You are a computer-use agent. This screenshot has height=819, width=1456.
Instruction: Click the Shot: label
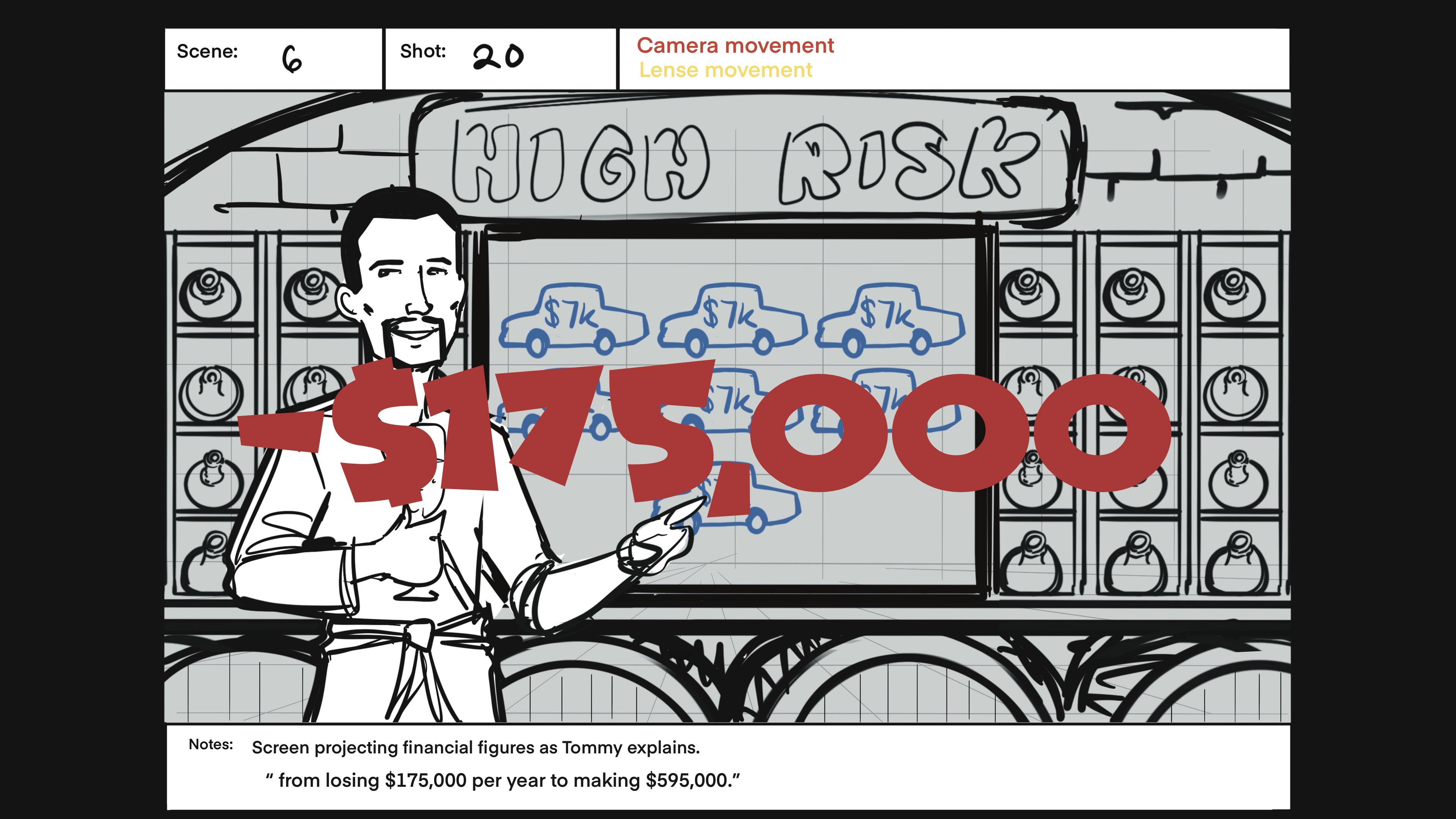click(423, 52)
